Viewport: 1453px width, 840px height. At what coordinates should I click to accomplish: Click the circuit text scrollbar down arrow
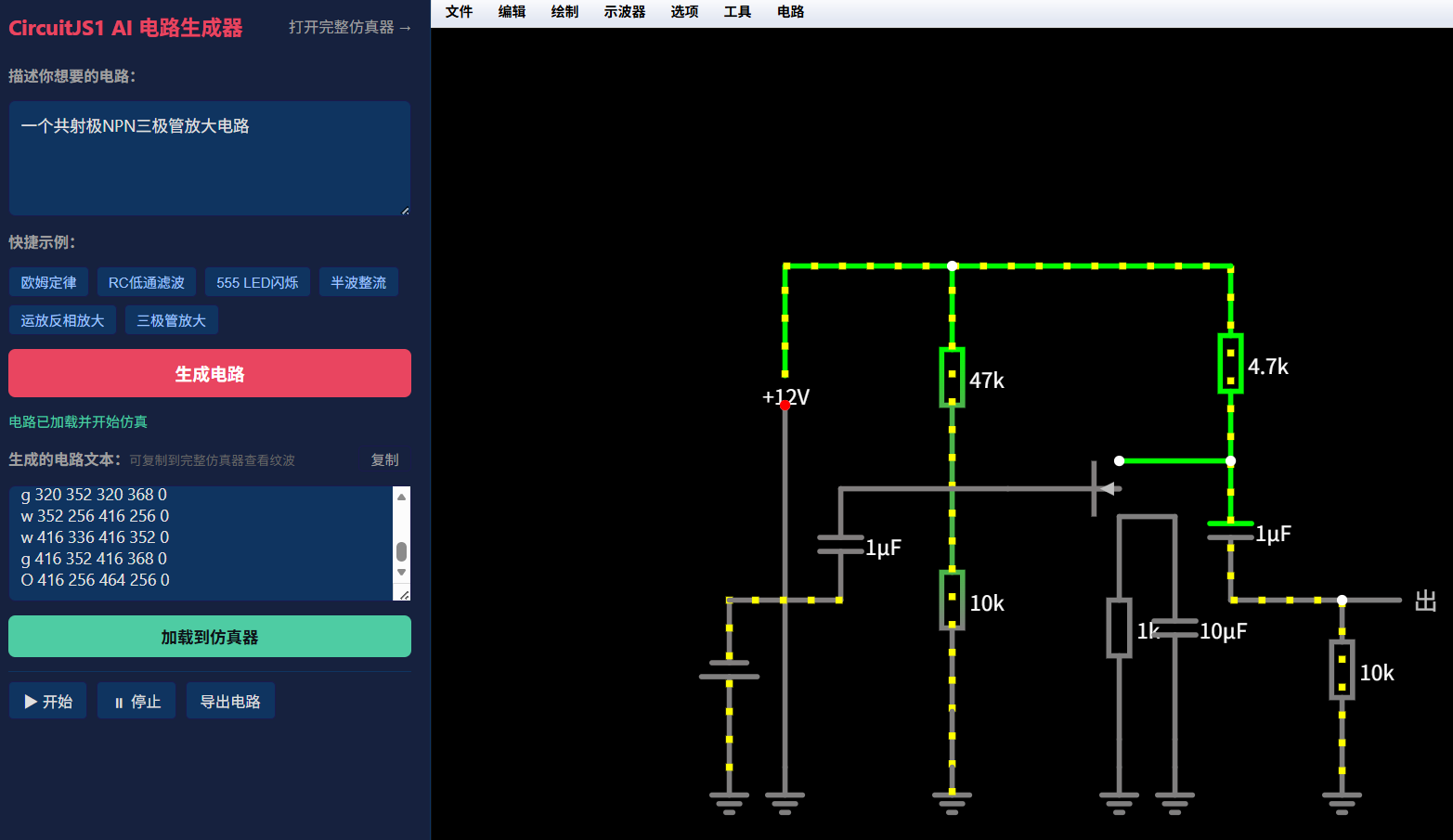[401, 573]
